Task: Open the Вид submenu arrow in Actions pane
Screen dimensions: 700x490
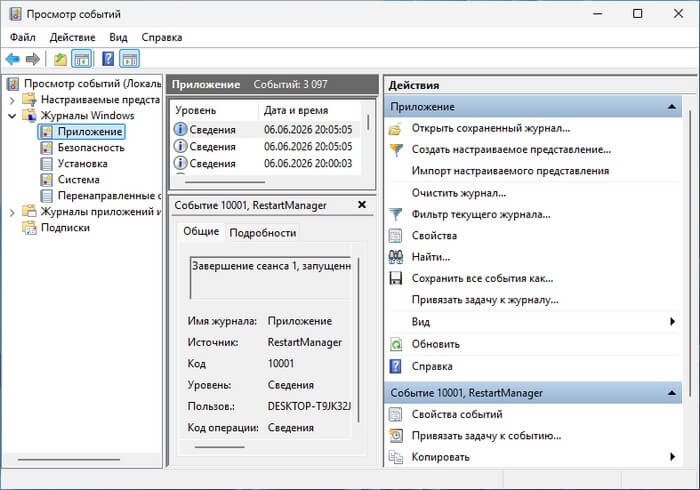Action: click(672, 321)
